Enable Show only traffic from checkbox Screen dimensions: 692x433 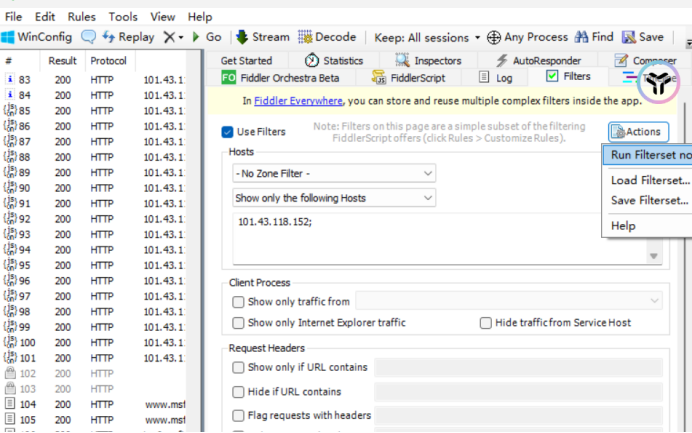[238, 302]
